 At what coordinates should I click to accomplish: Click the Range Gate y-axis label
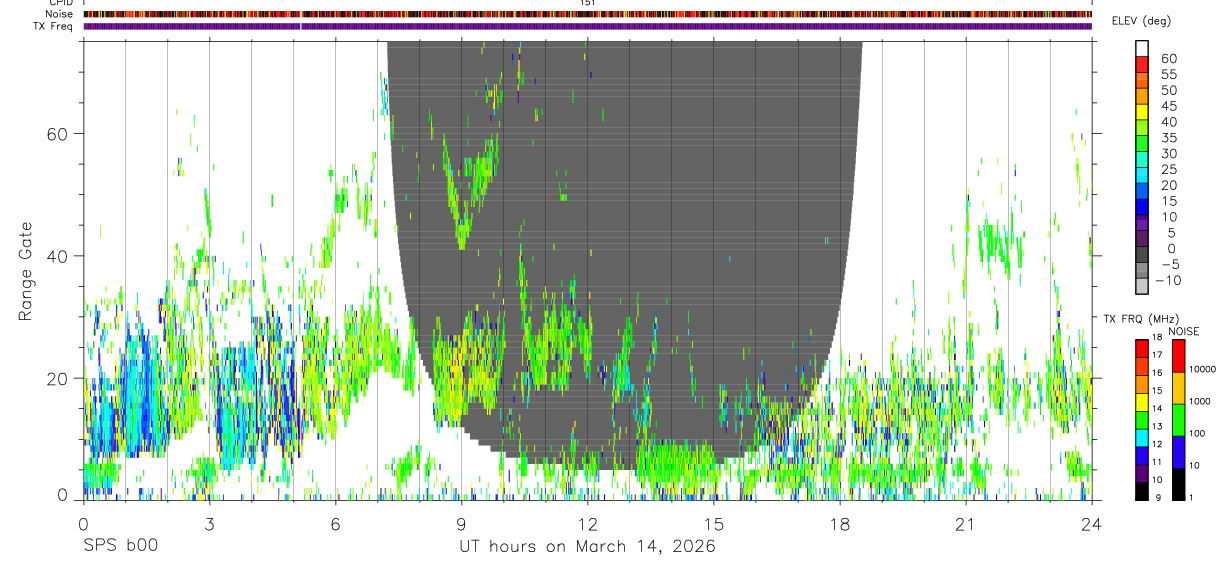(28, 270)
